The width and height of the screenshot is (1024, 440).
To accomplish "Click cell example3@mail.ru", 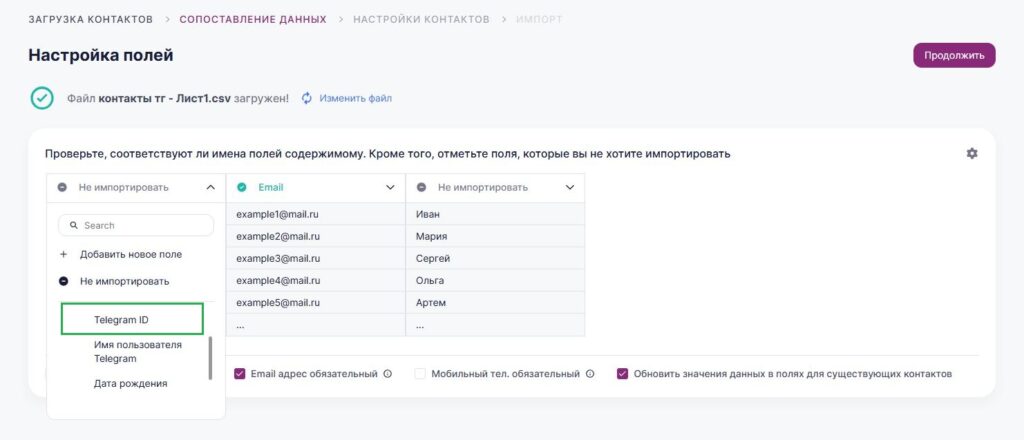I will click(x=315, y=258).
